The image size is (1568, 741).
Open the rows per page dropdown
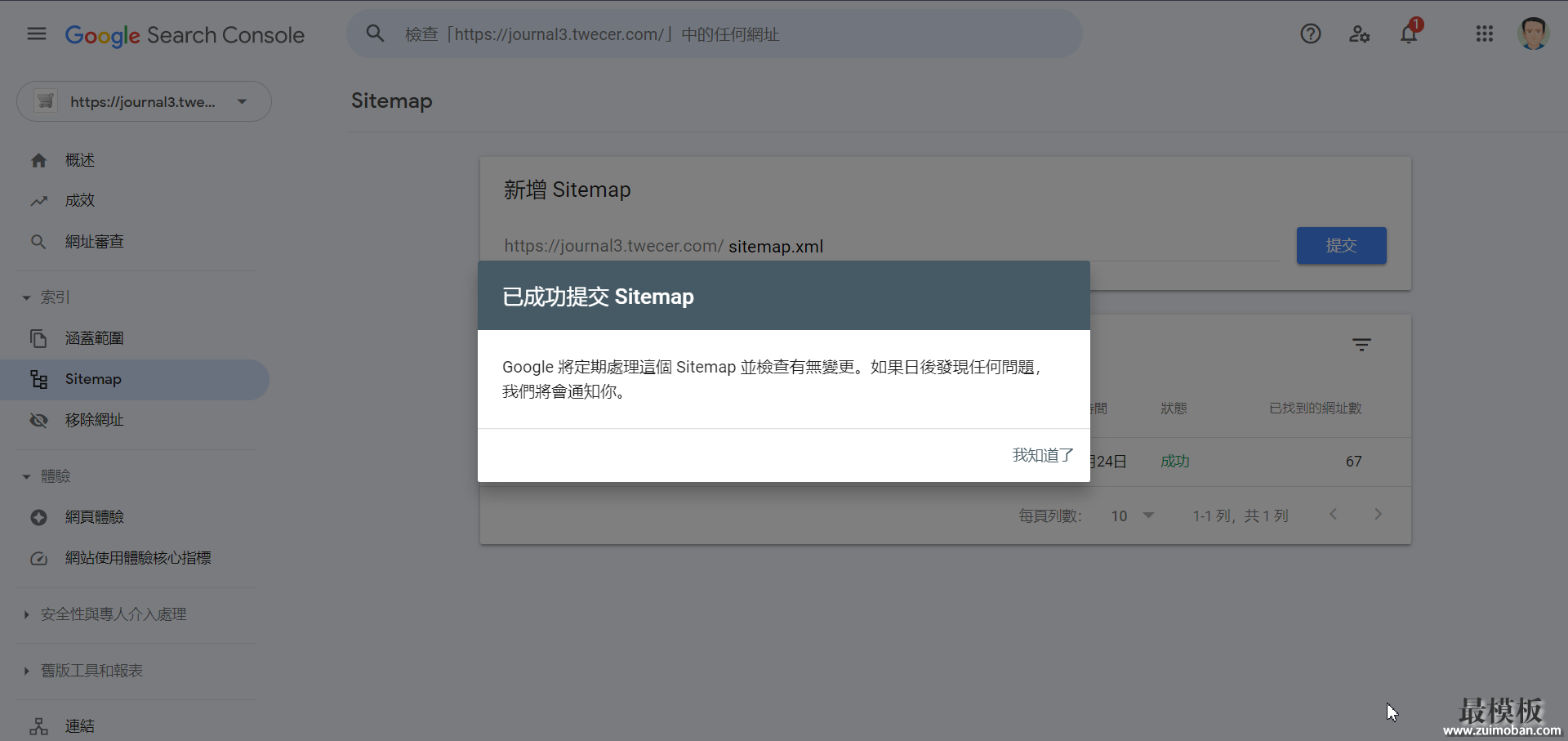1132,516
